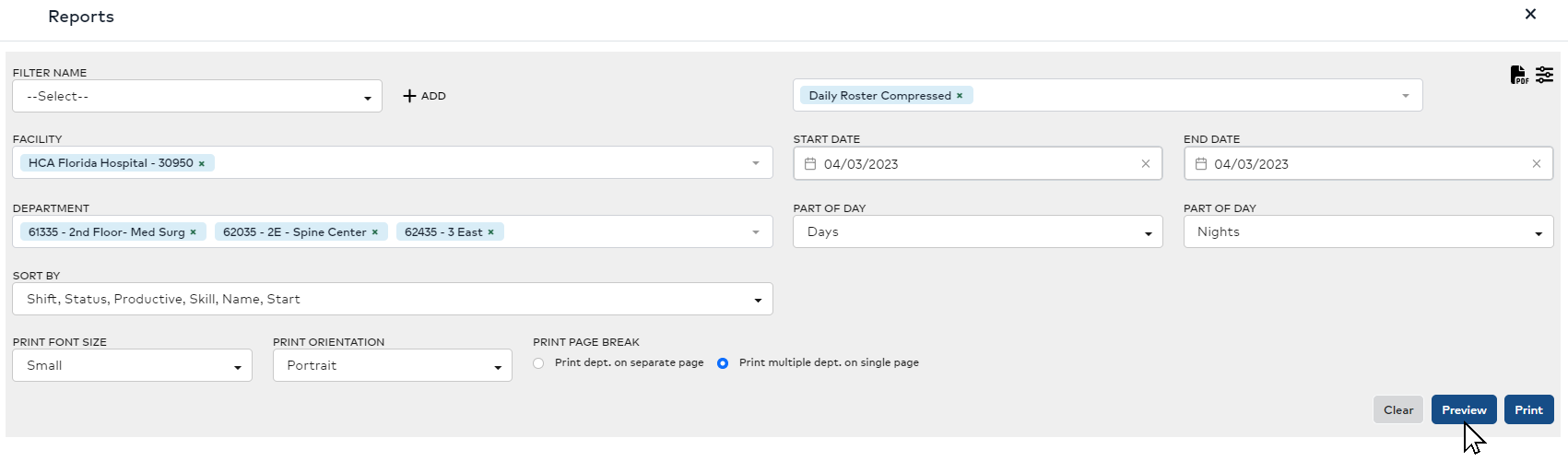
Task: Change Print Orientation from Portrait
Action: click(x=392, y=366)
